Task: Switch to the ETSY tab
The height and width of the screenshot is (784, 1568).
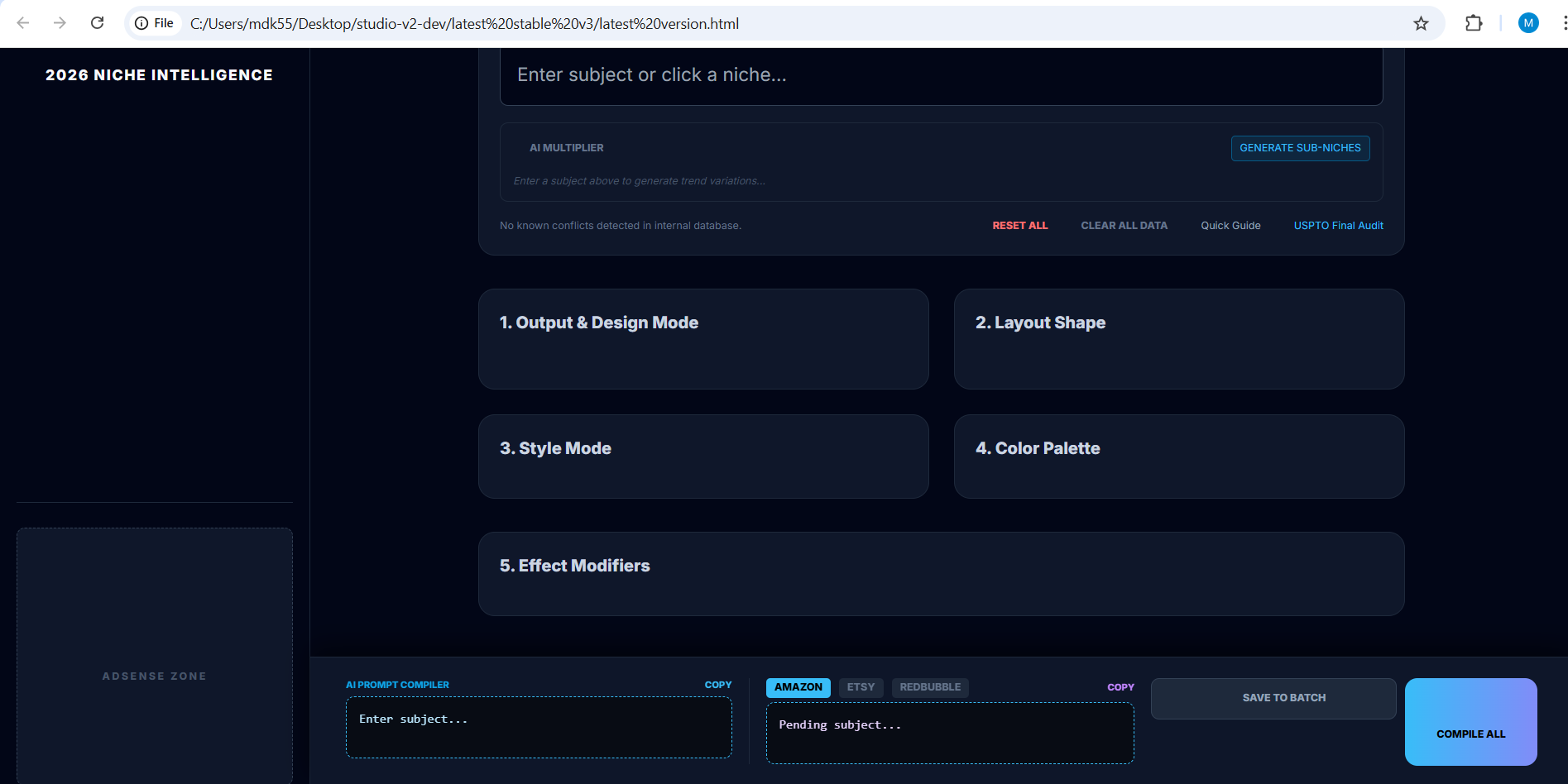Action: coord(861,687)
